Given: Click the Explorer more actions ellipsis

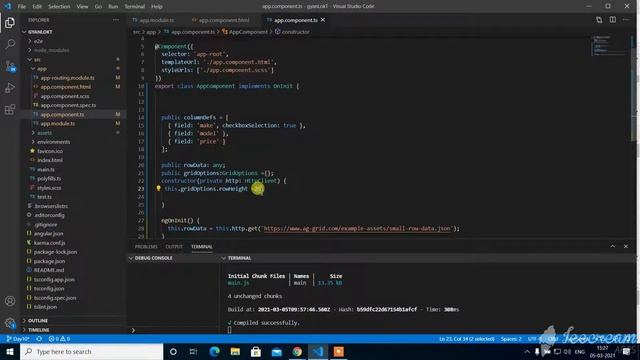Looking at the screenshot, I should tap(116, 20).
